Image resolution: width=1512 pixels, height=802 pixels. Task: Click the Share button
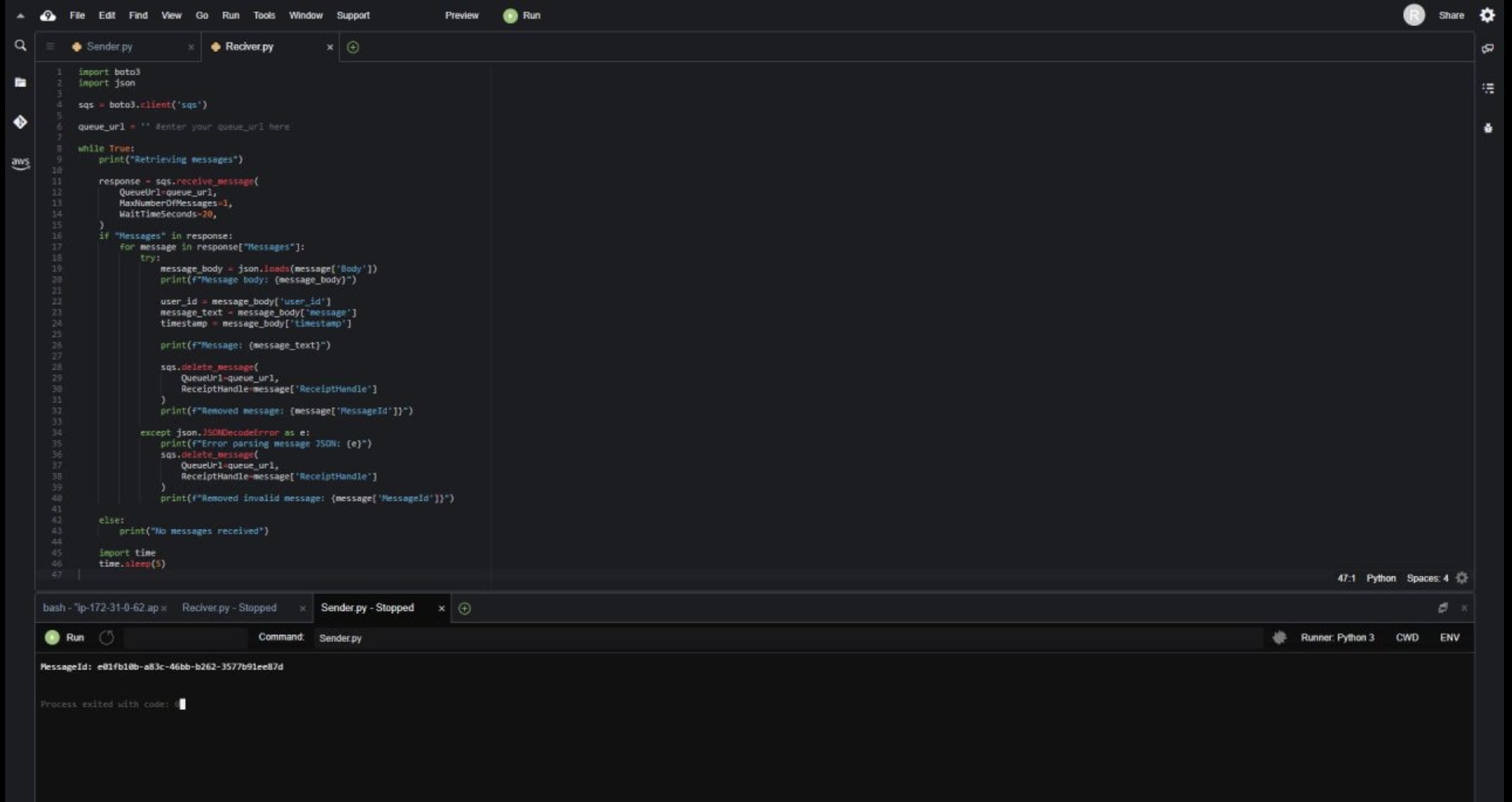[x=1451, y=15]
